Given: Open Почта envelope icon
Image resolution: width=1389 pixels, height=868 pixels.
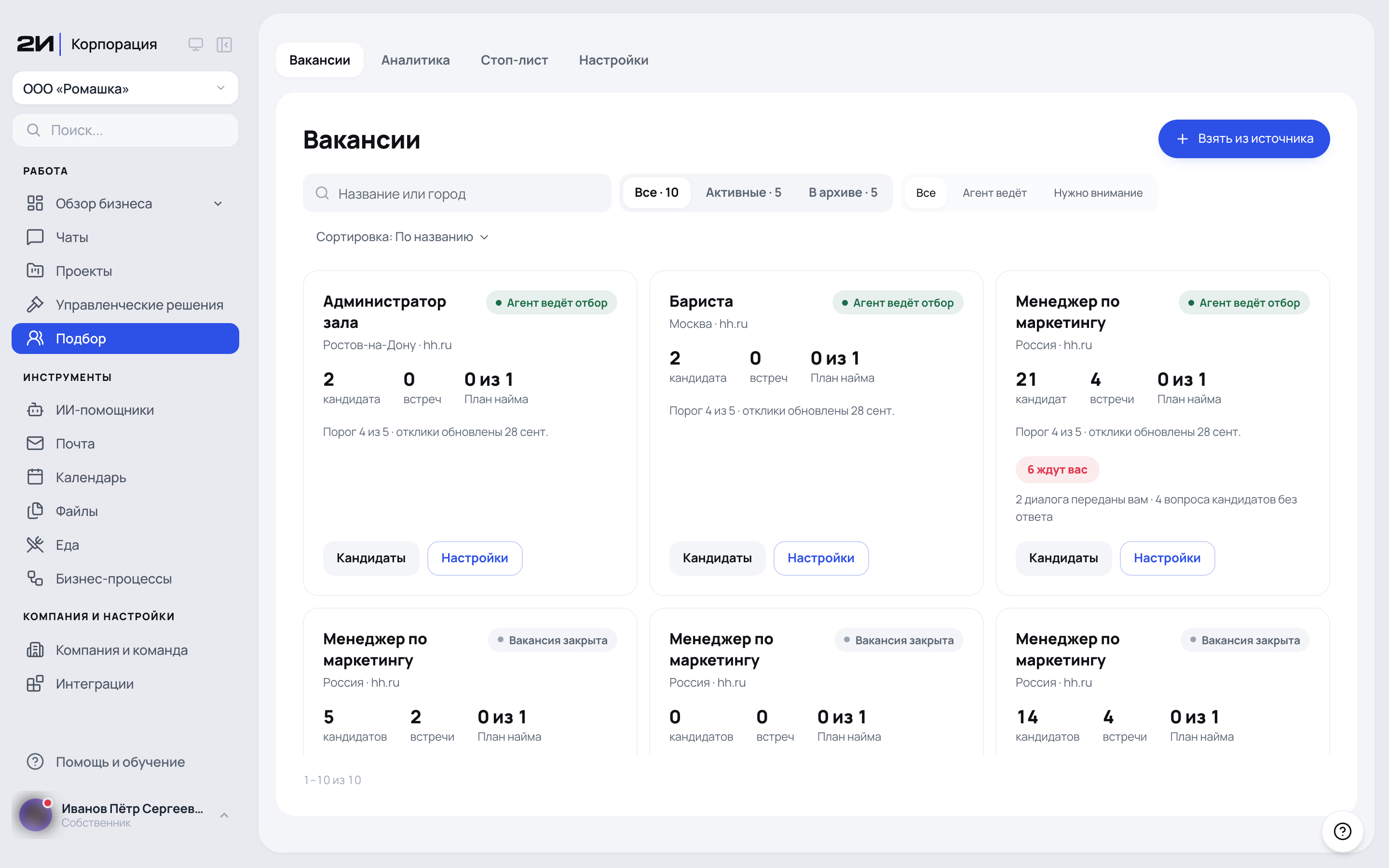Looking at the screenshot, I should coord(35,443).
